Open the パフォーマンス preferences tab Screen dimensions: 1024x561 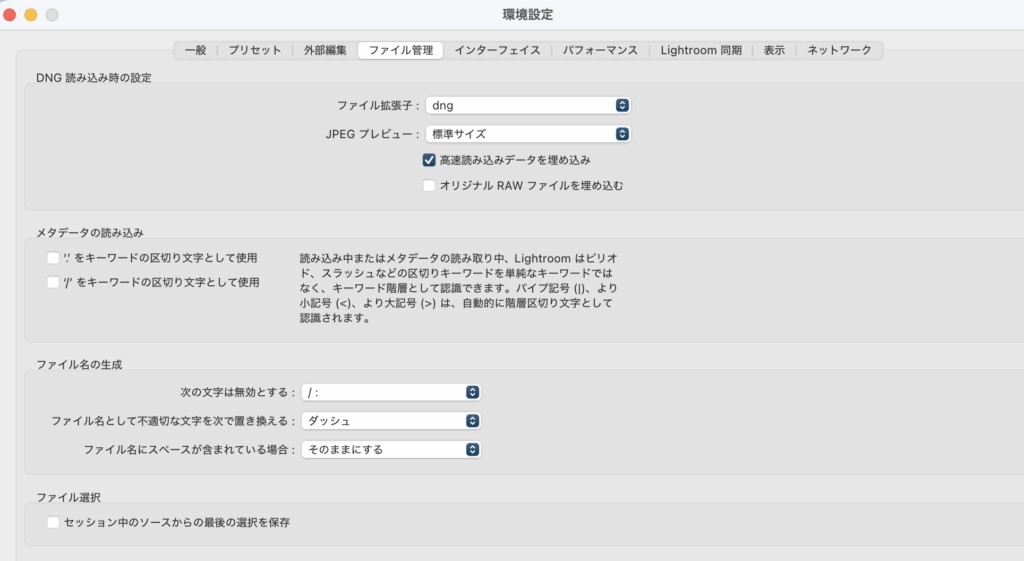599,50
